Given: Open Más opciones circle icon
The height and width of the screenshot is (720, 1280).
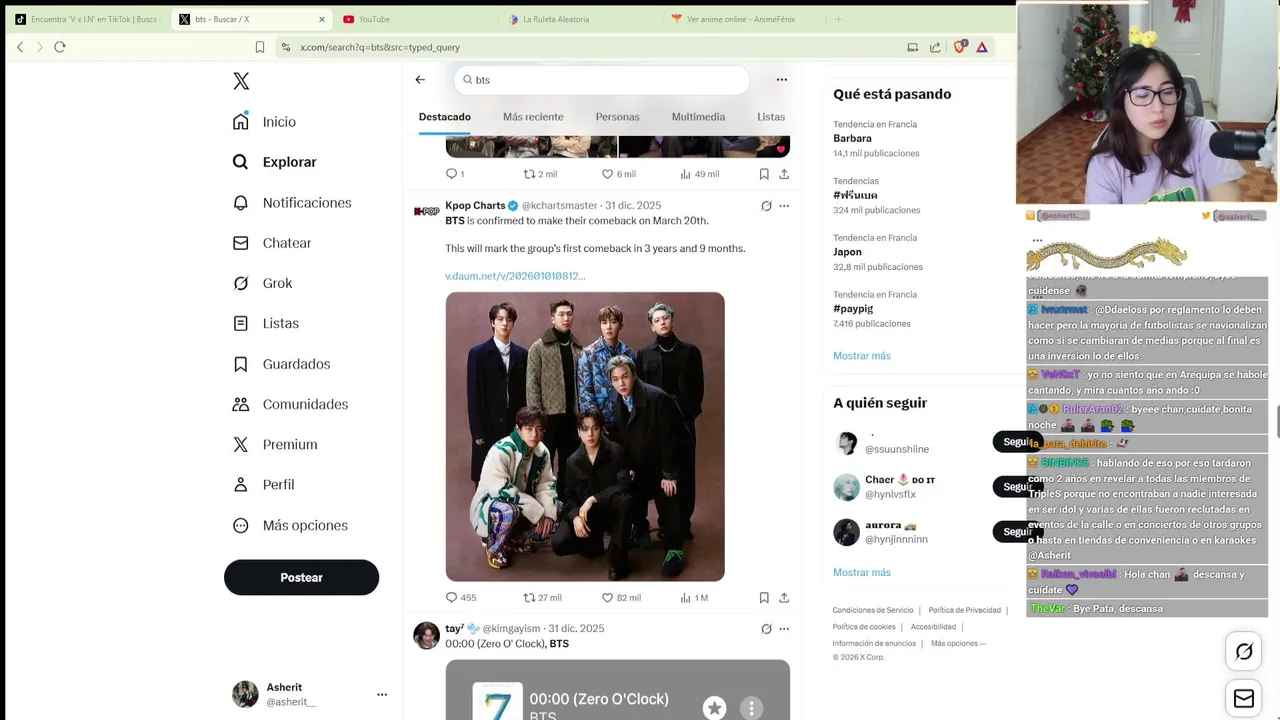Looking at the screenshot, I should pyautogui.click(x=241, y=525).
